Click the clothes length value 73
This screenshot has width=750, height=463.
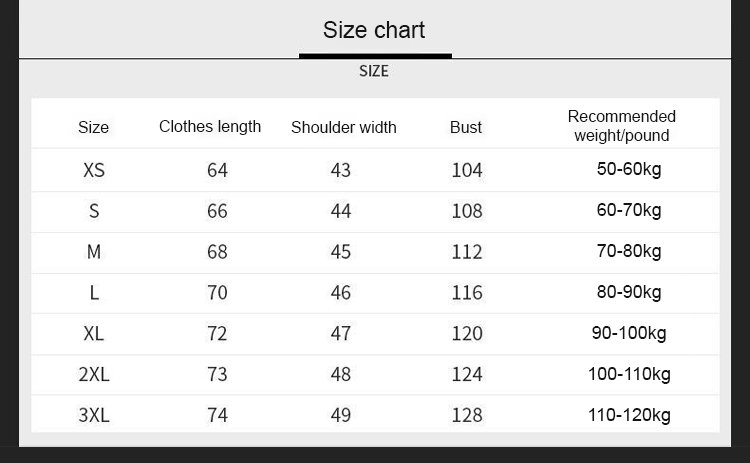tap(217, 374)
